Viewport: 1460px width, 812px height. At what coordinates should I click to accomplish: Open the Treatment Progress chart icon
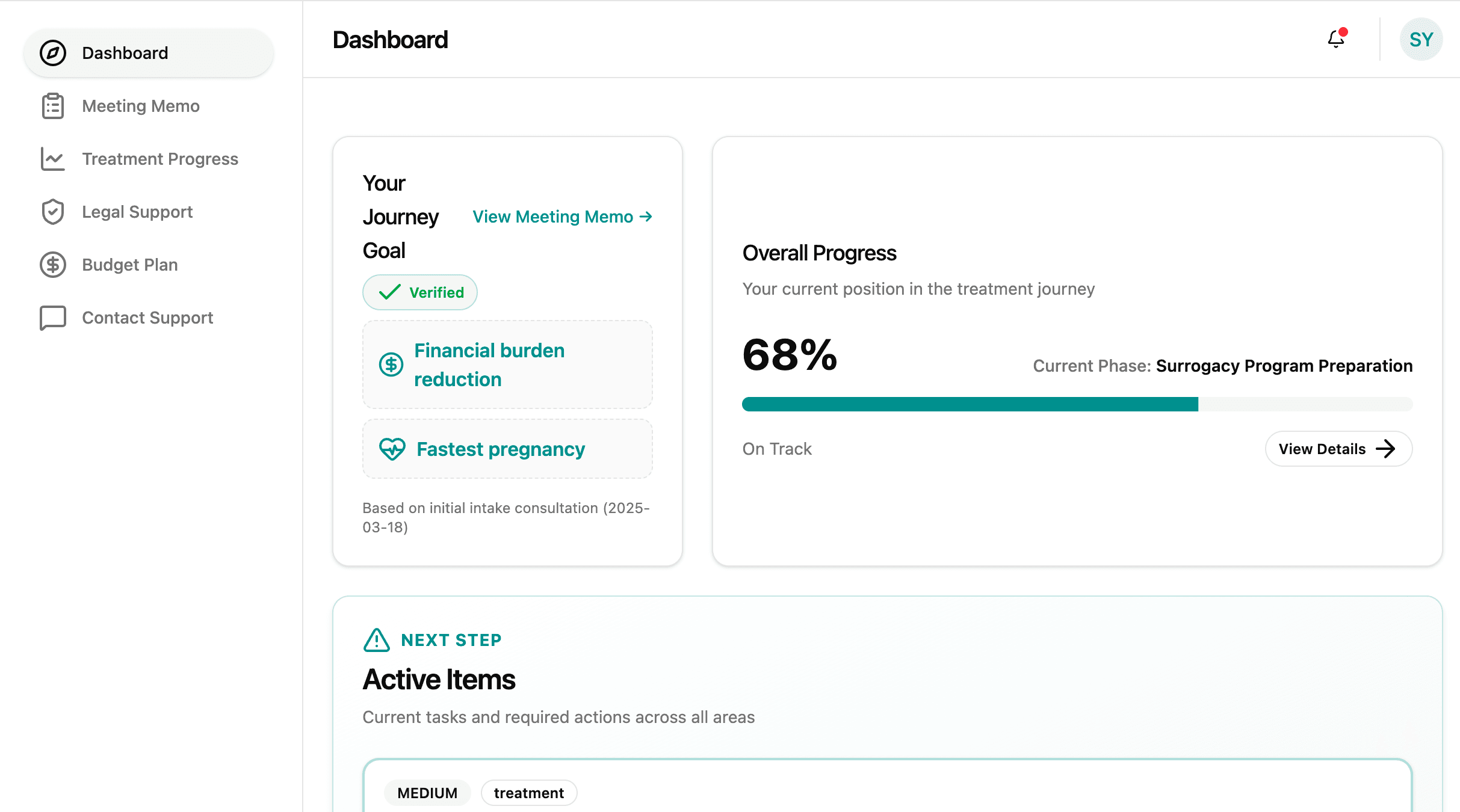pyautogui.click(x=53, y=159)
